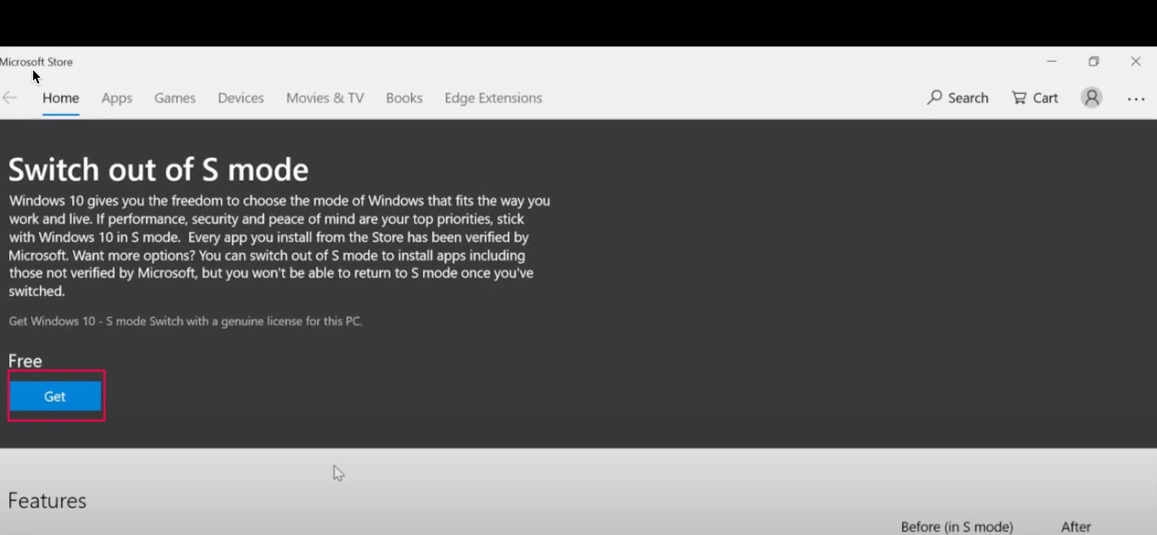Close the Microsoft Store window

point(1136,61)
